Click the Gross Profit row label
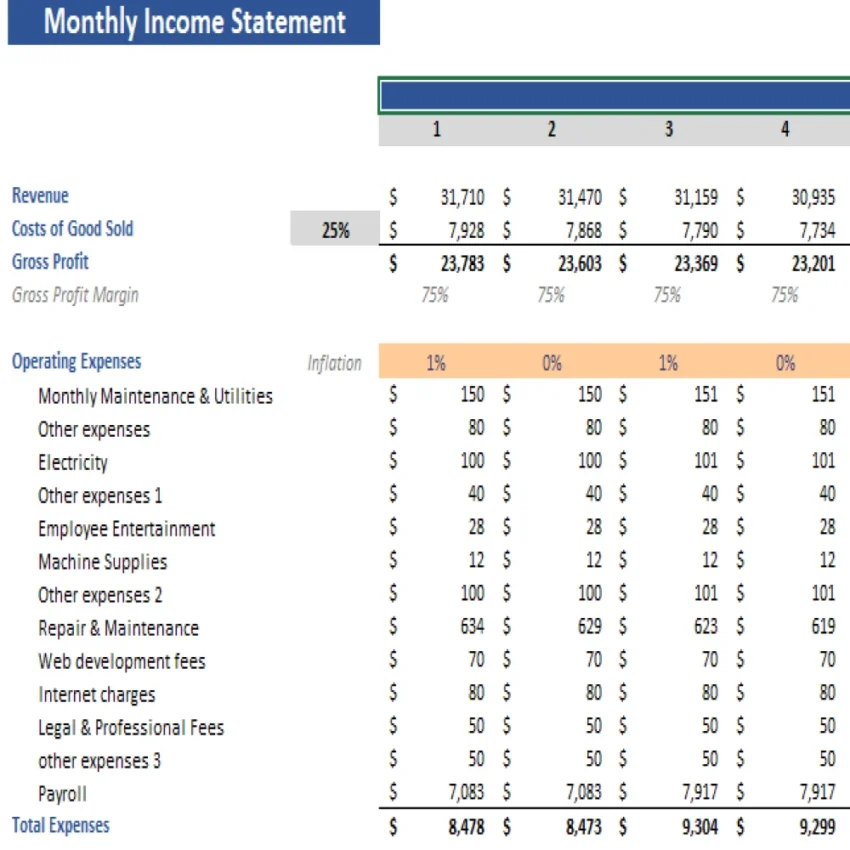Image resolution: width=850 pixels, height=850 pixels. pos(50,262)
